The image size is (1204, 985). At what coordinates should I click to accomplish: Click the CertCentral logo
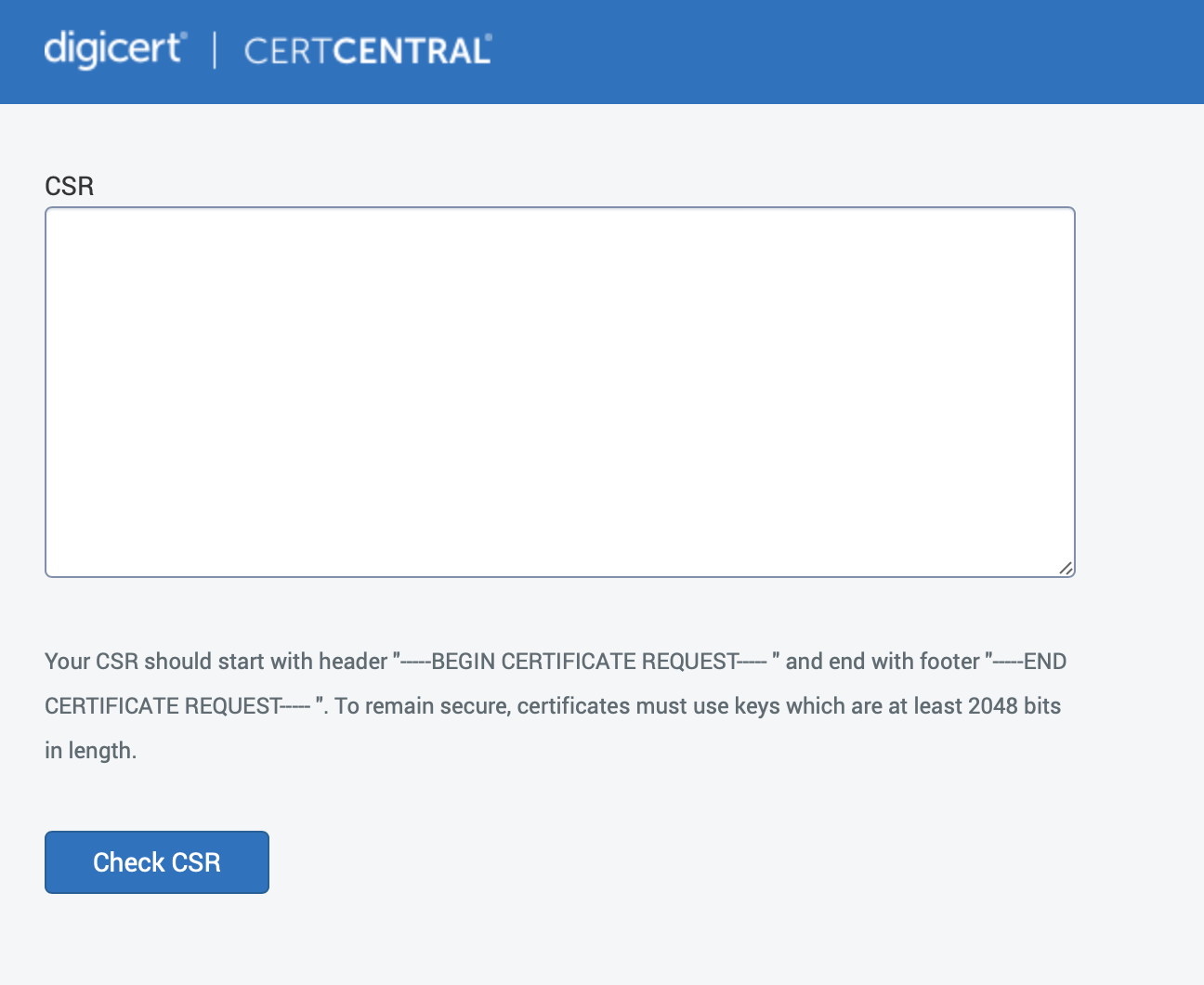(x=368, y=51)
